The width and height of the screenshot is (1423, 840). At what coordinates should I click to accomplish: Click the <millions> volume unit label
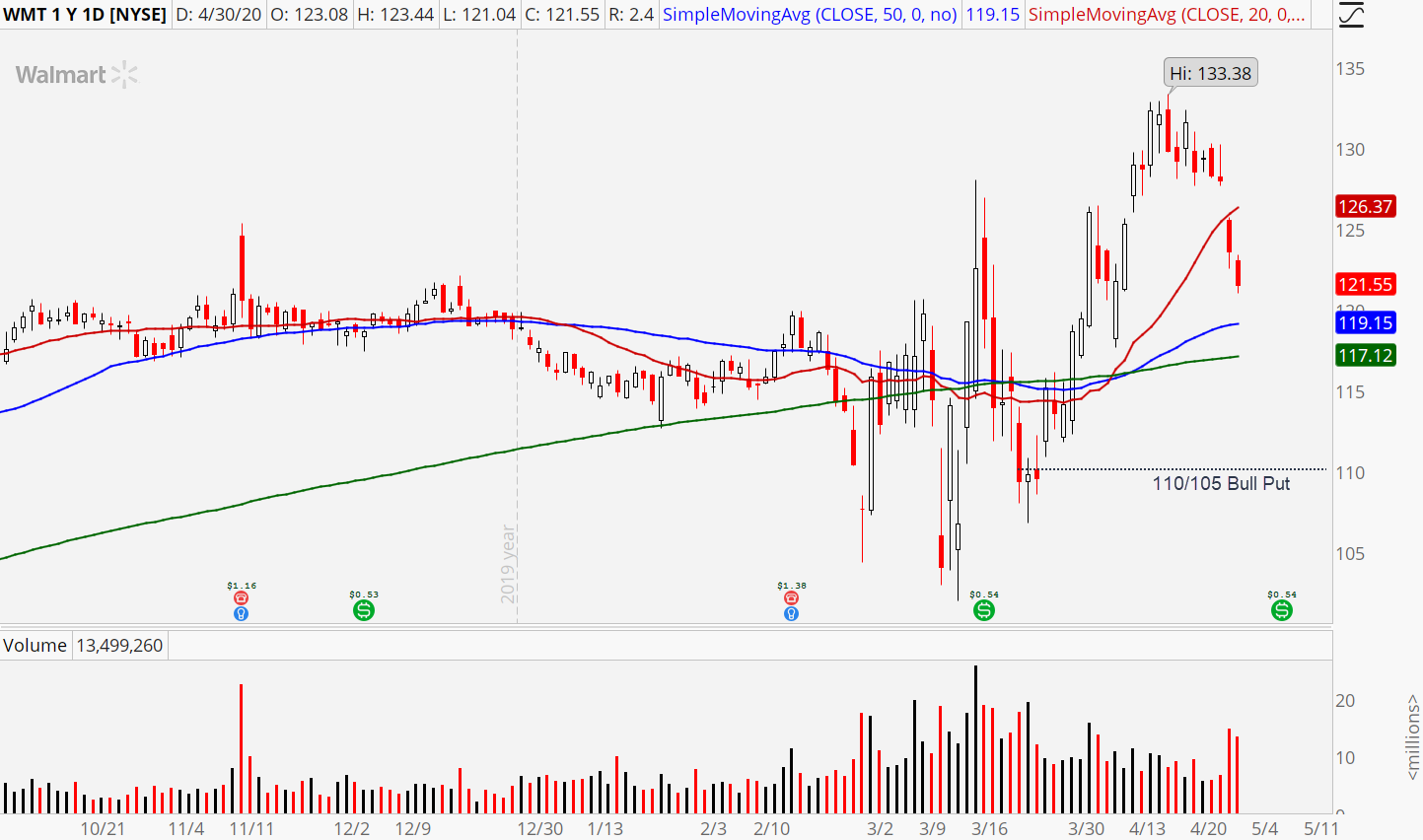coord(1412,735)
